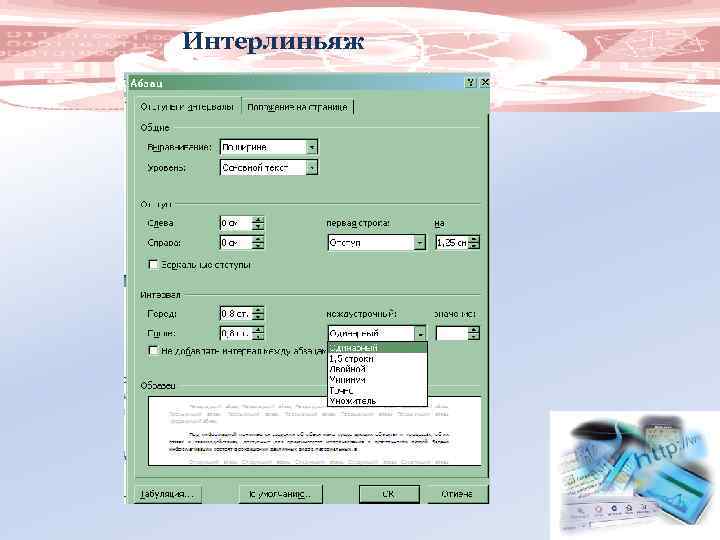Expand the Выравнивание dropdown arrow
The height and width of the screenshot is (540, 720).
pos(311,147)
